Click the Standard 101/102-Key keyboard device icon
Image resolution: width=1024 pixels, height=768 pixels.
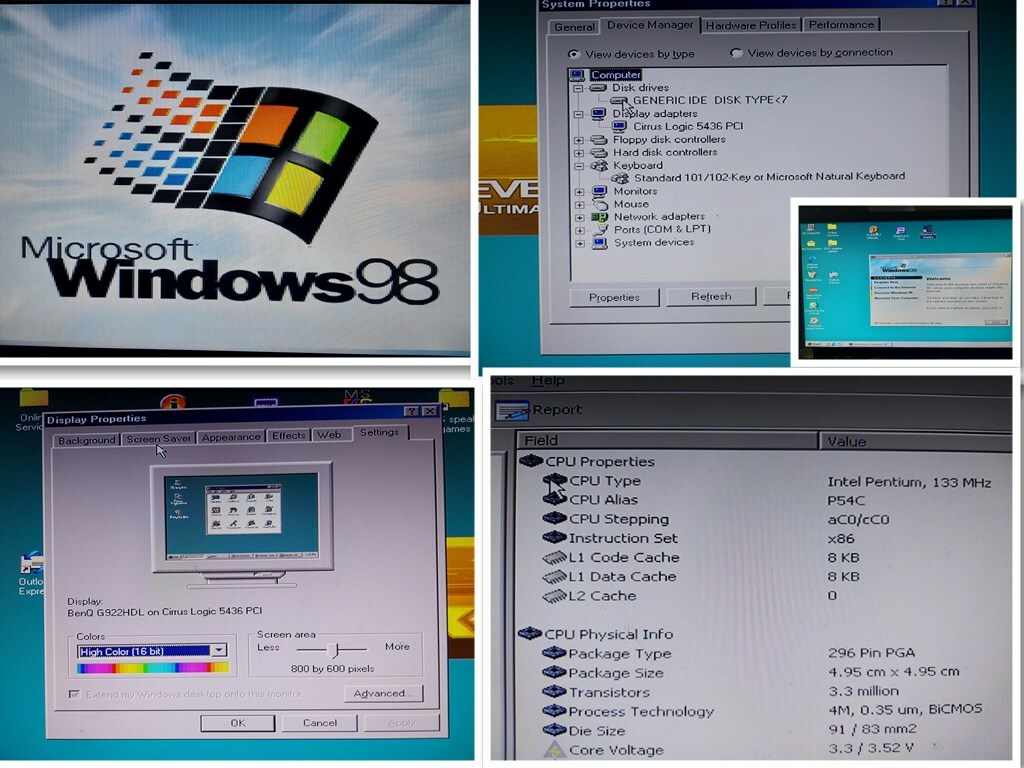(x=620, y=178)
